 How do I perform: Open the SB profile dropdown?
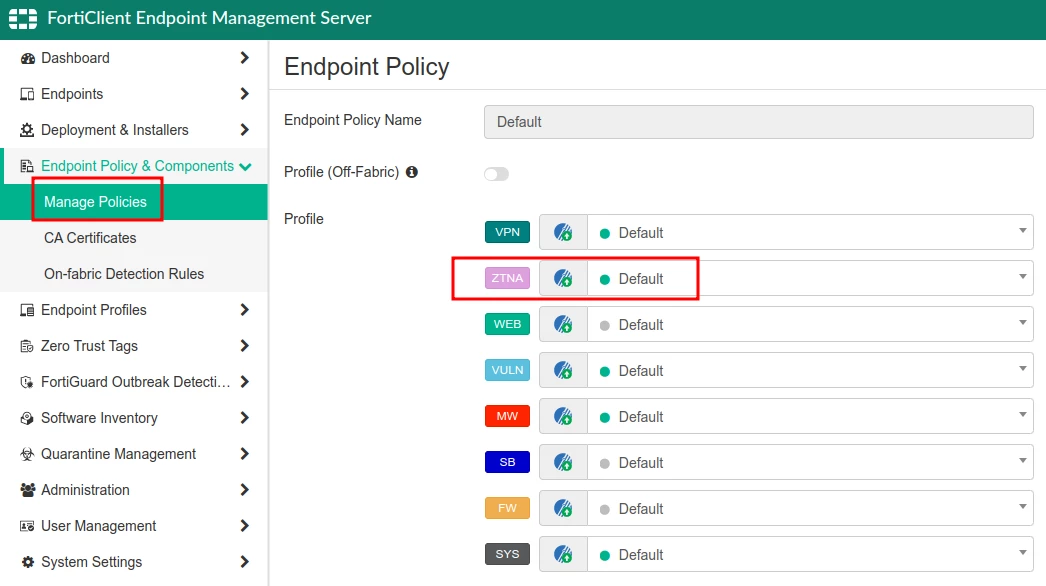point(810,463)
